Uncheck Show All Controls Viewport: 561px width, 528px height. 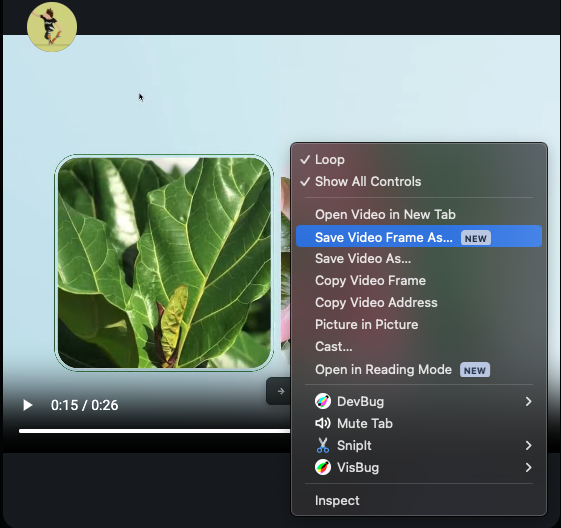[419, 181]
